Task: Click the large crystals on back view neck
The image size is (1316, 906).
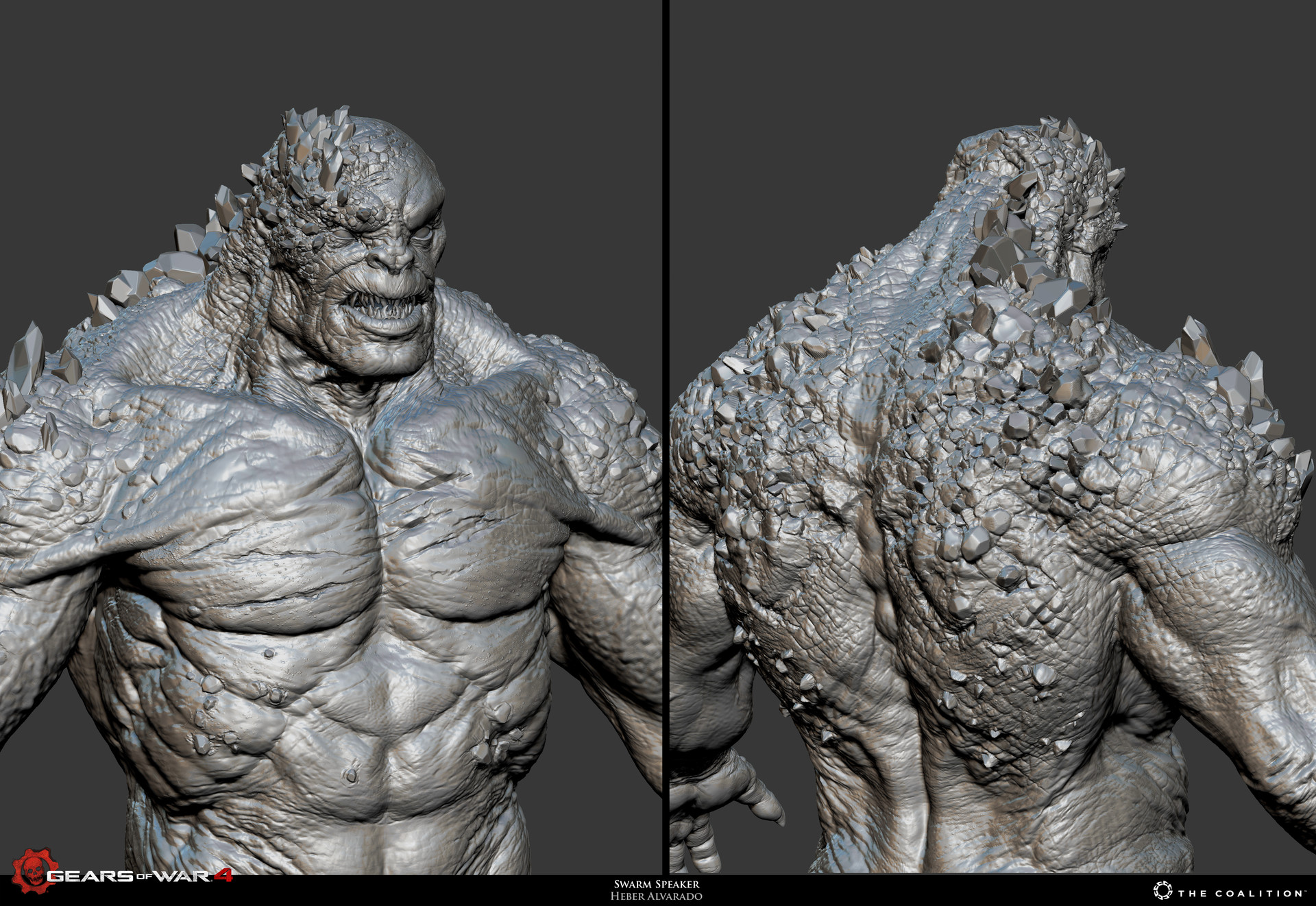Action: click(1021, 267)
